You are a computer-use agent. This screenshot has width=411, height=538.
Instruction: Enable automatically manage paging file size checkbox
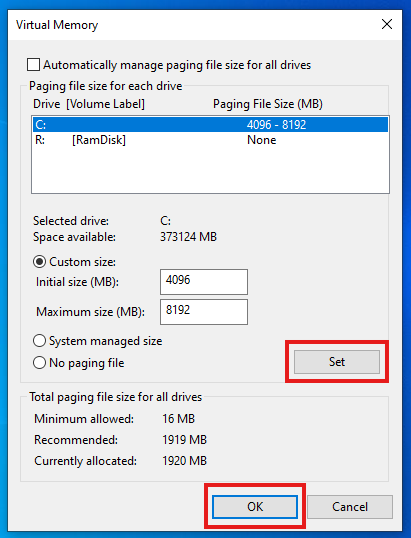pos(33,65)
